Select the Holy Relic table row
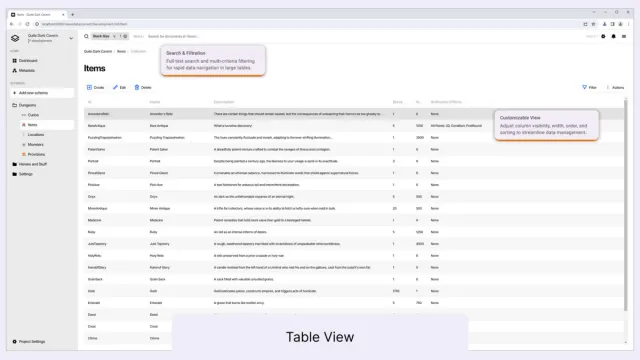The image size is (640, 360). point(353,256)
